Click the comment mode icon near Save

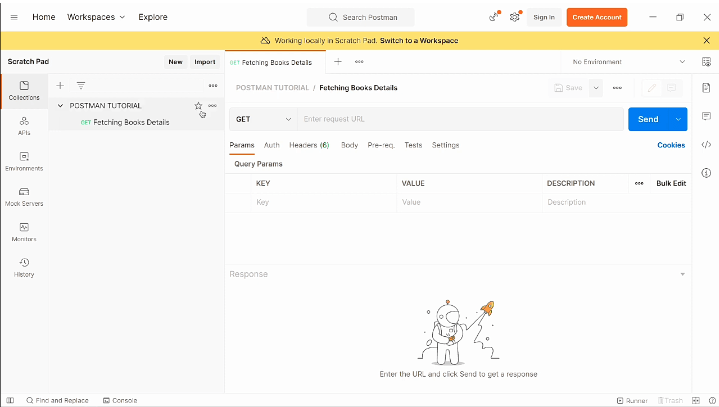pyautogui.click(x=671, y=88)
